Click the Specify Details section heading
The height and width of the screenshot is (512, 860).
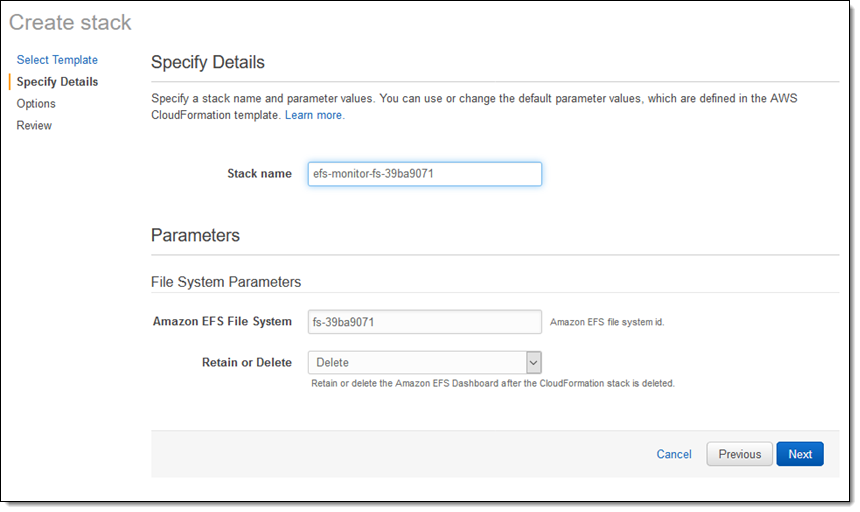pos(207,62)
